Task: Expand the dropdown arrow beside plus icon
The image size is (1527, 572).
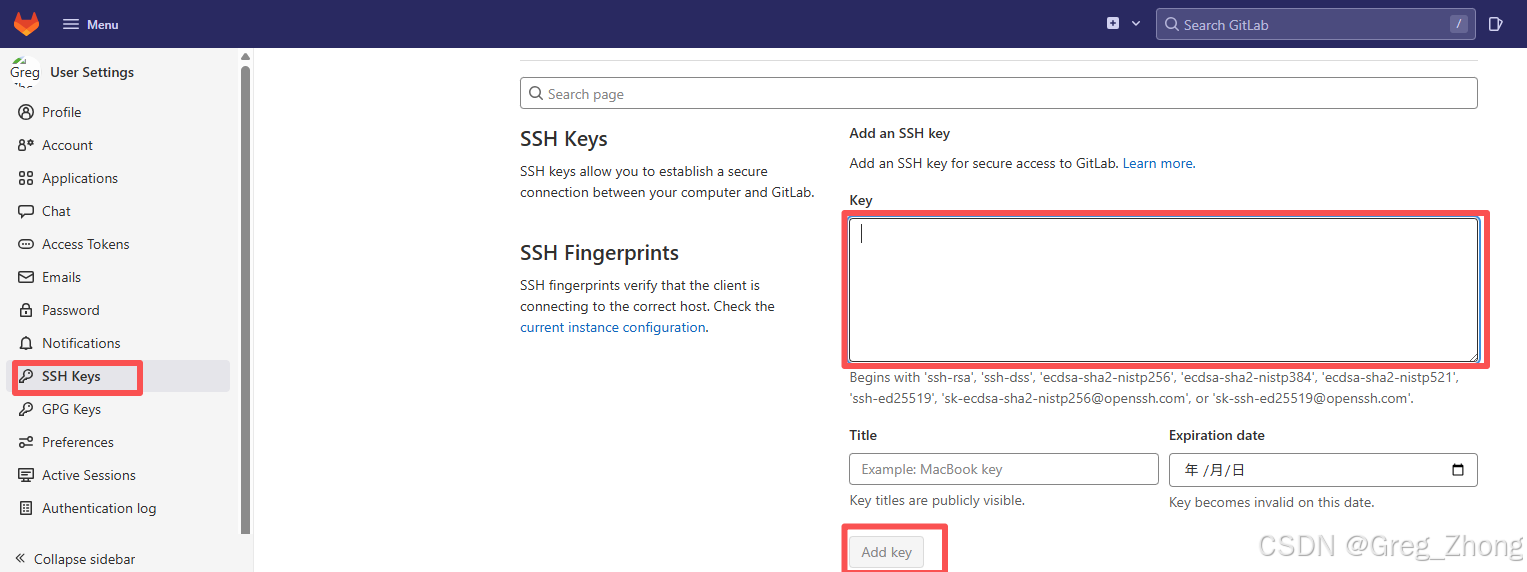Action: [1136, 23]
